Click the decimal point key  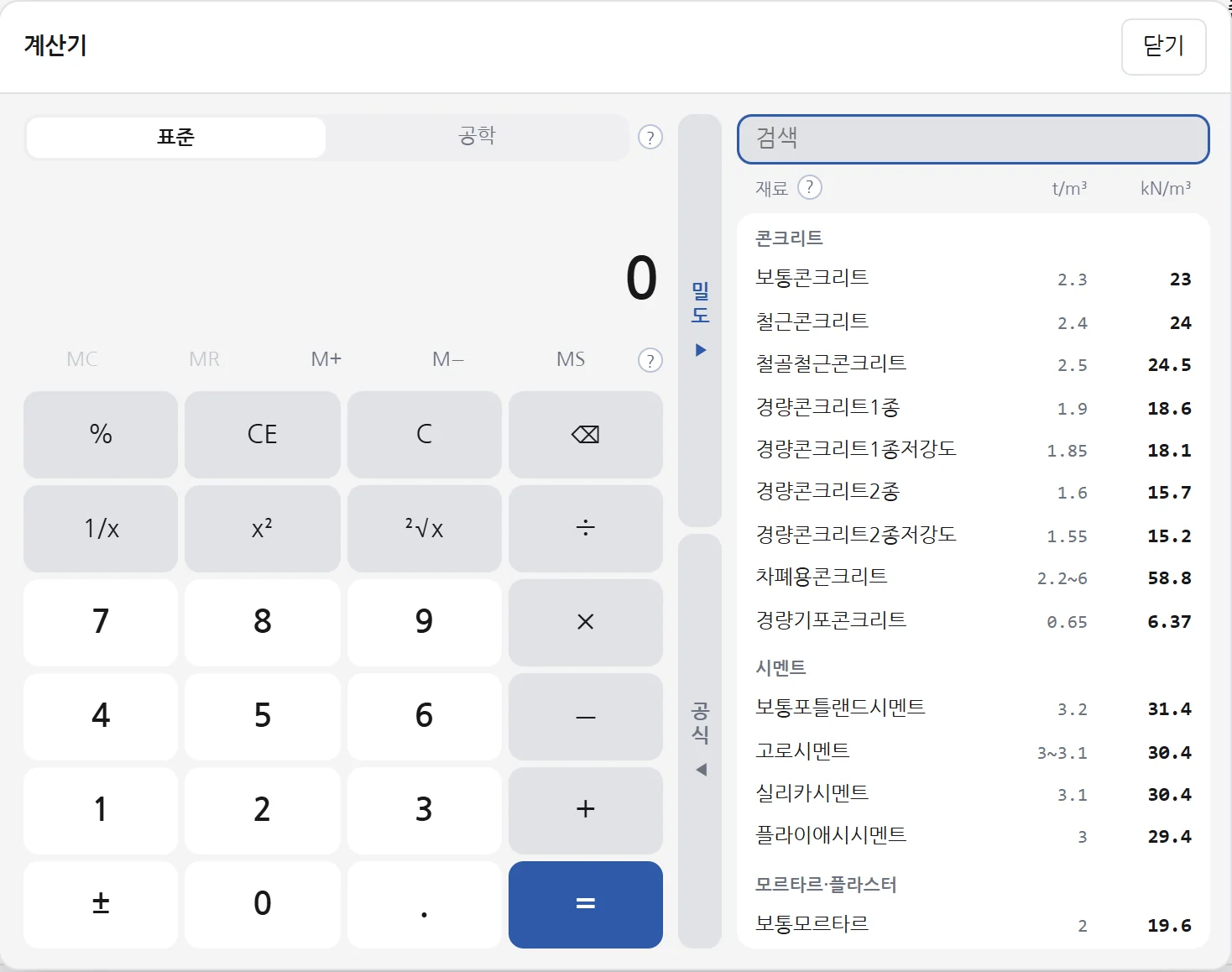point(425,904)
